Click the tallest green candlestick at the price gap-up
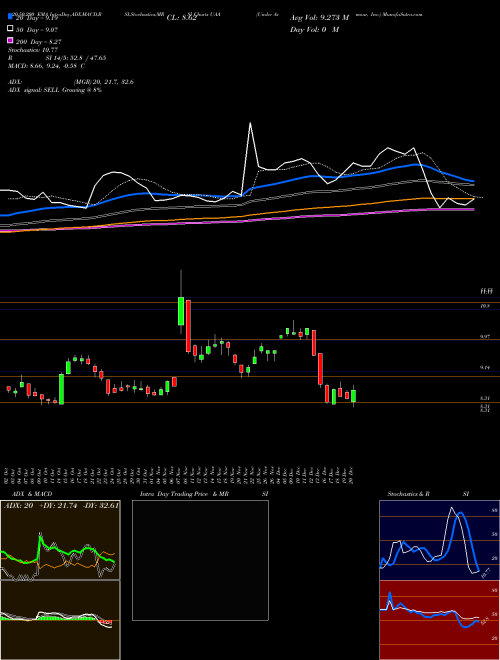The image size is (500, 660). click(181, 311)
